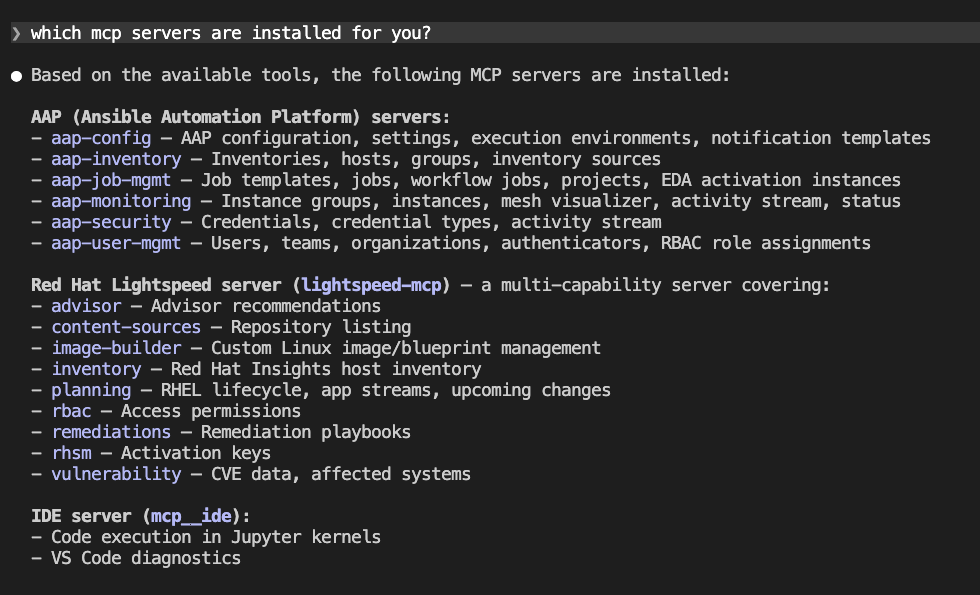
Task: Select the heading 'AAP (Ansible Automation Platform) servers:'
Action: [x=241, y=117]
